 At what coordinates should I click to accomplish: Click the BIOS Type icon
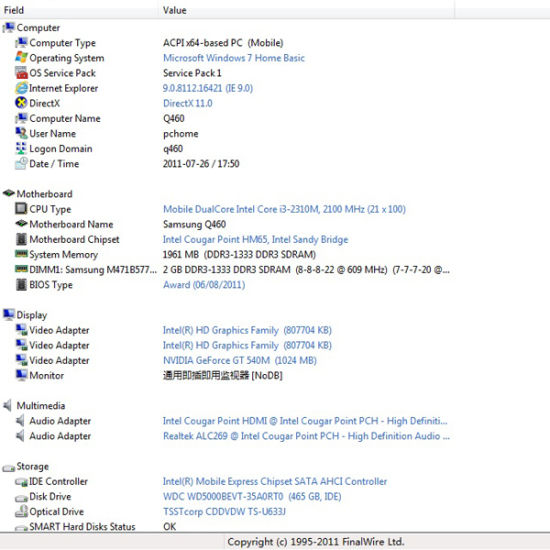[x=21, y=284]
